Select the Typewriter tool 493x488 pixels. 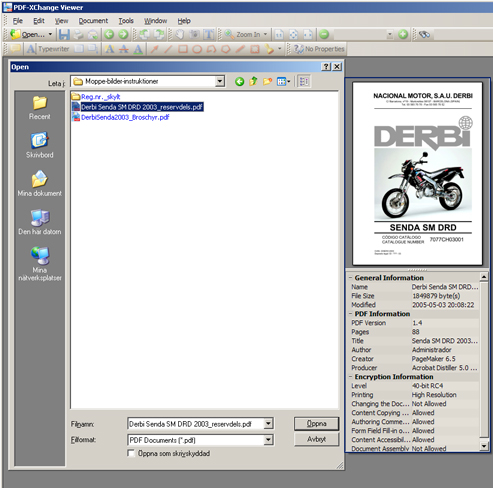(x=48, y=49)
